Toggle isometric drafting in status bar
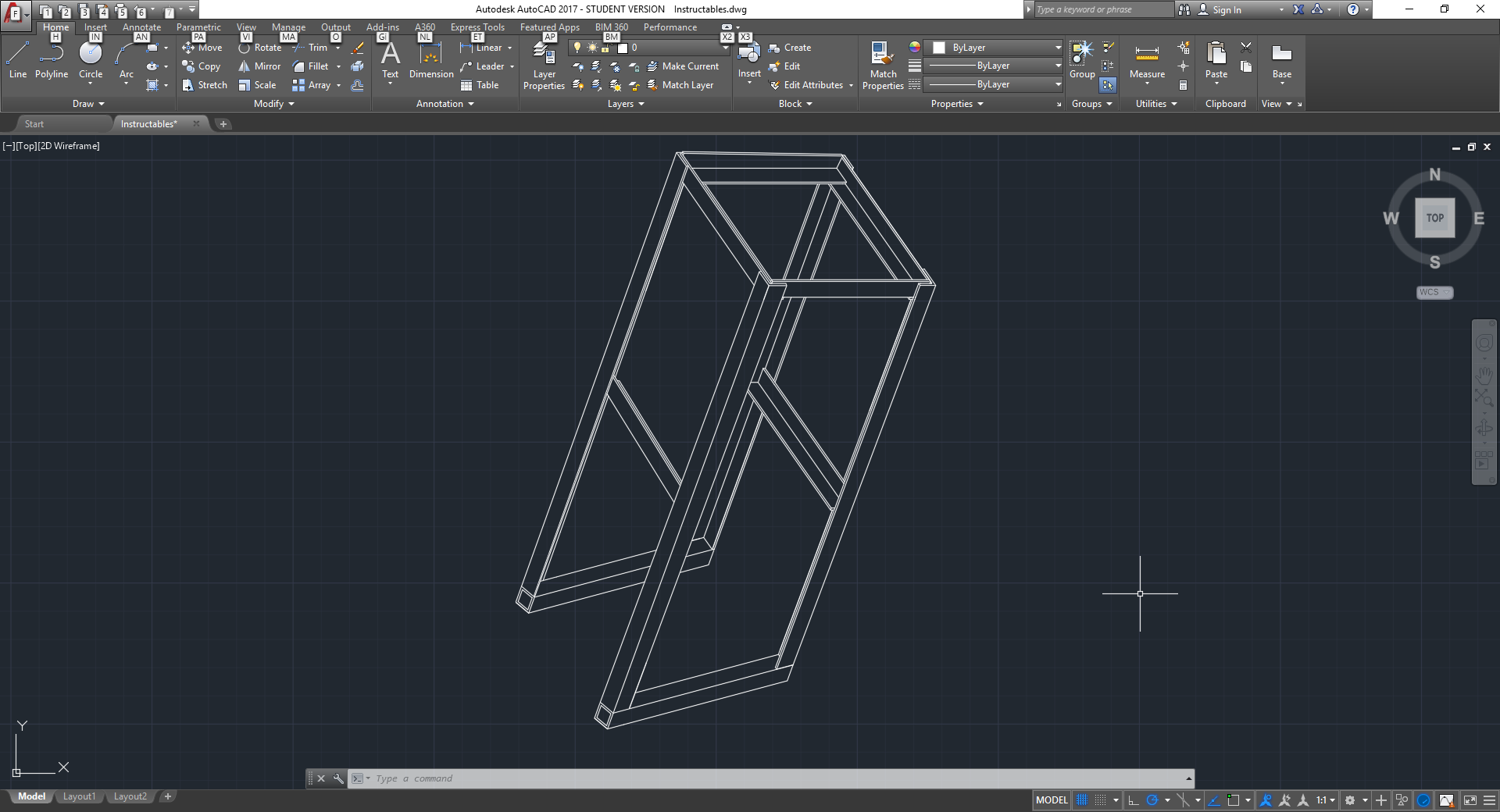 (x=1183, y=800)
